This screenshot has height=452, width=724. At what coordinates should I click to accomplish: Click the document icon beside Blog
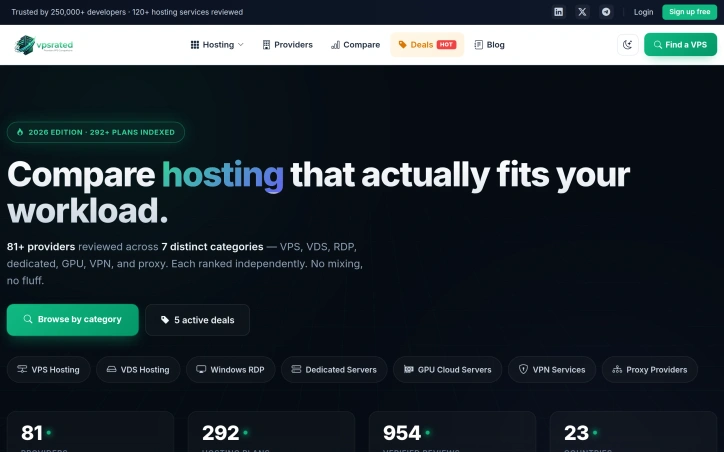tap(479, 45)
